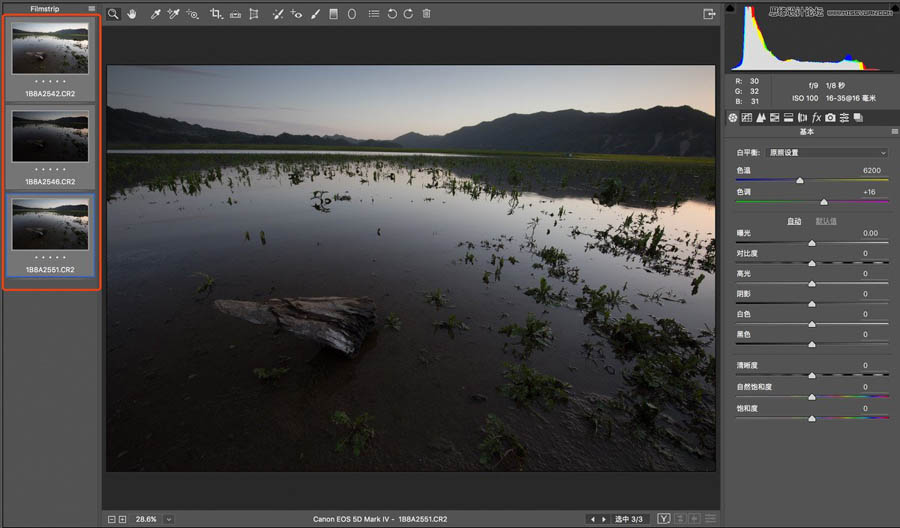Click the trash icon to mark for deletion

coord(426,14)
